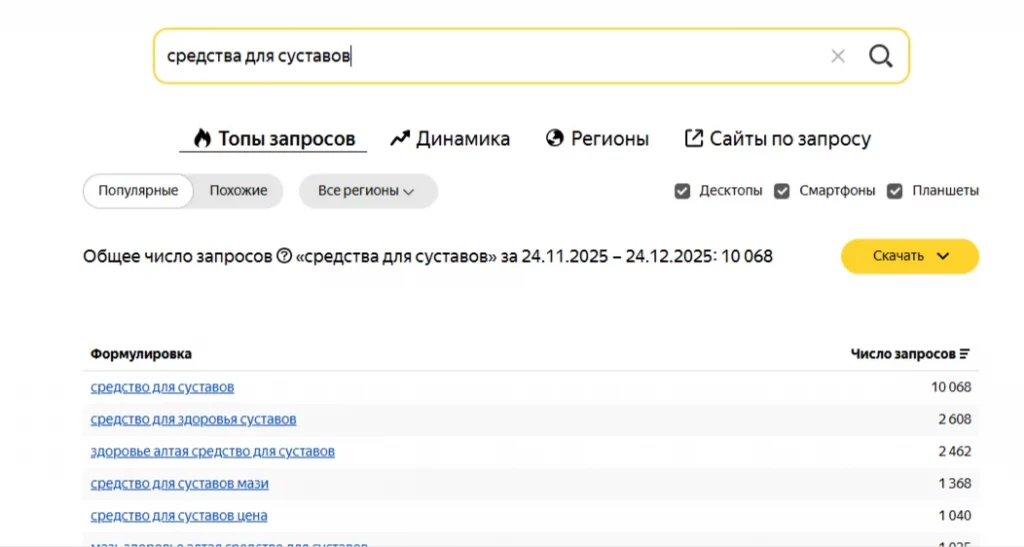Open the Топы запросов tab
Viewport: 1024px width, 547px height.
pos(274,138)
